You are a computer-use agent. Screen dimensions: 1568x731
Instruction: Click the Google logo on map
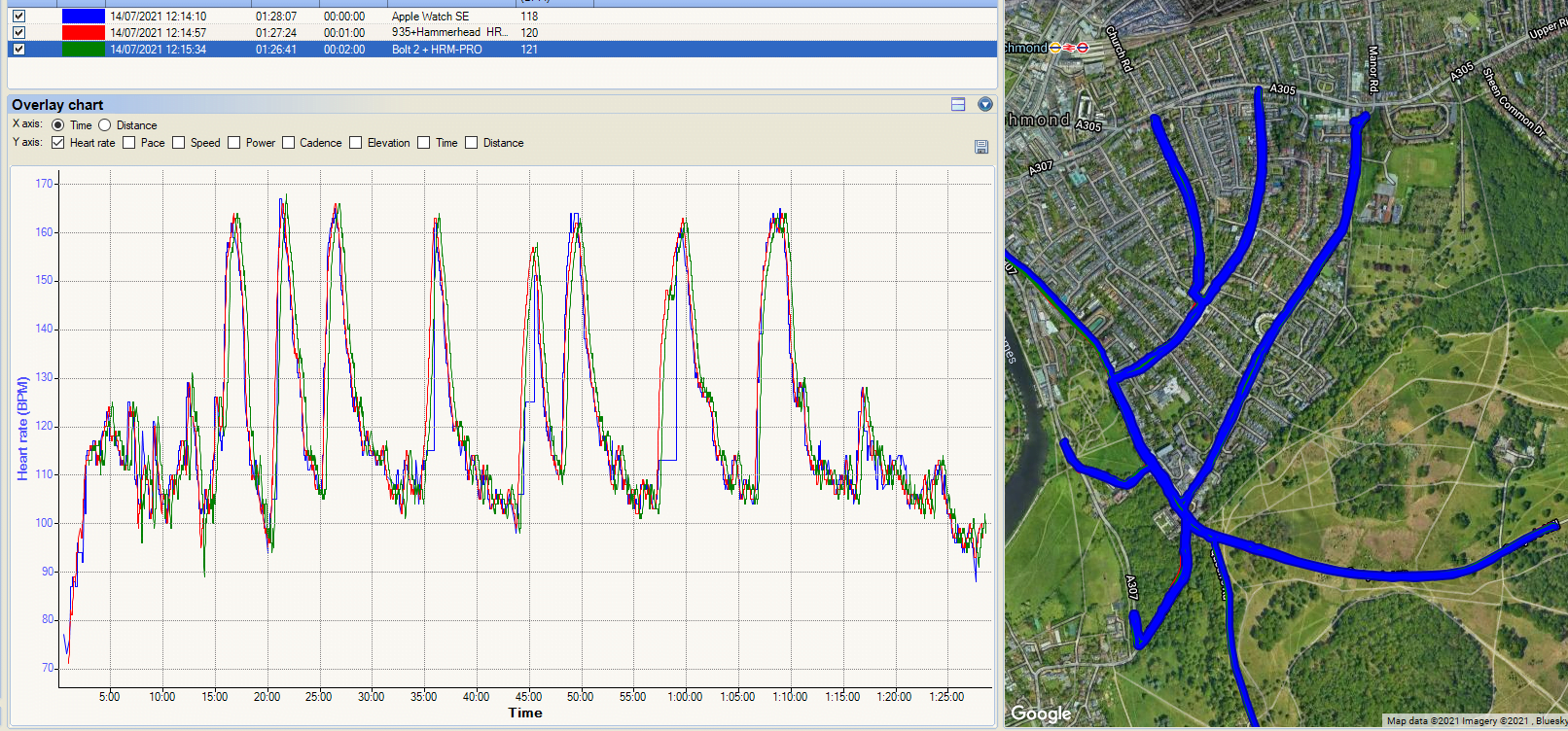pyautogui.click(x=1040, y=714)
